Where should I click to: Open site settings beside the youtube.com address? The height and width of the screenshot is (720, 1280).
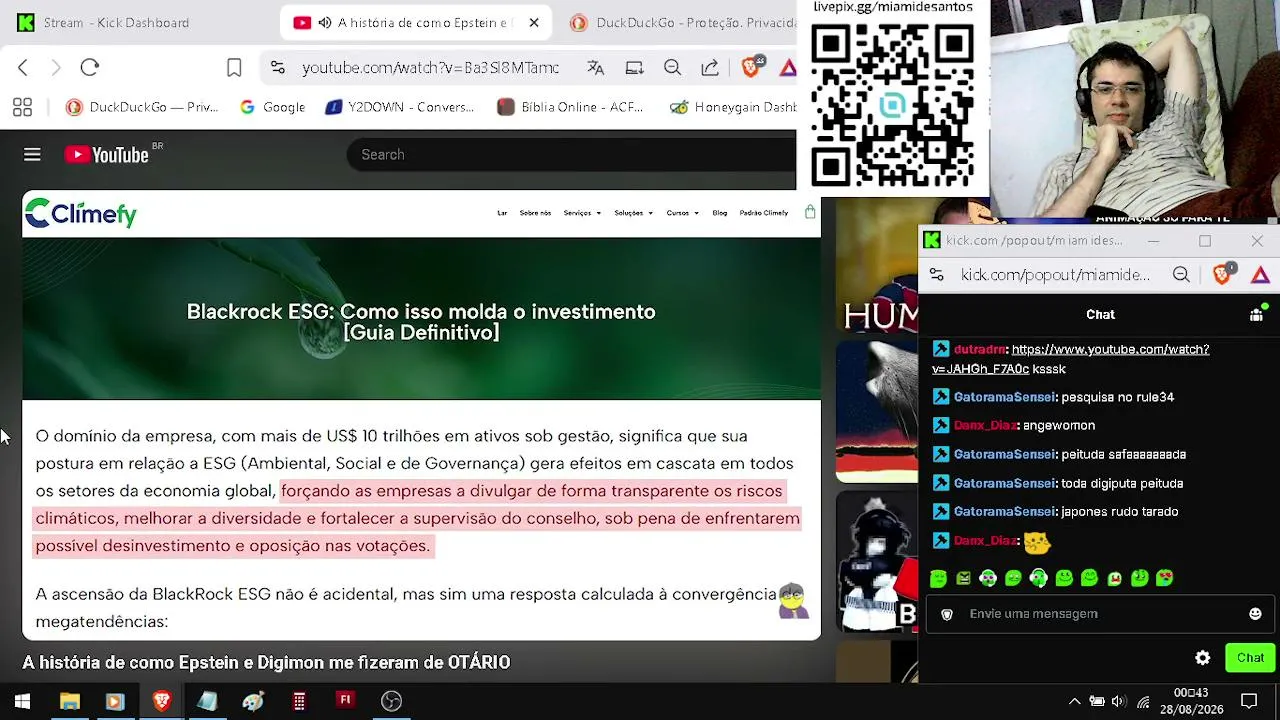click(x=278, y=67)
